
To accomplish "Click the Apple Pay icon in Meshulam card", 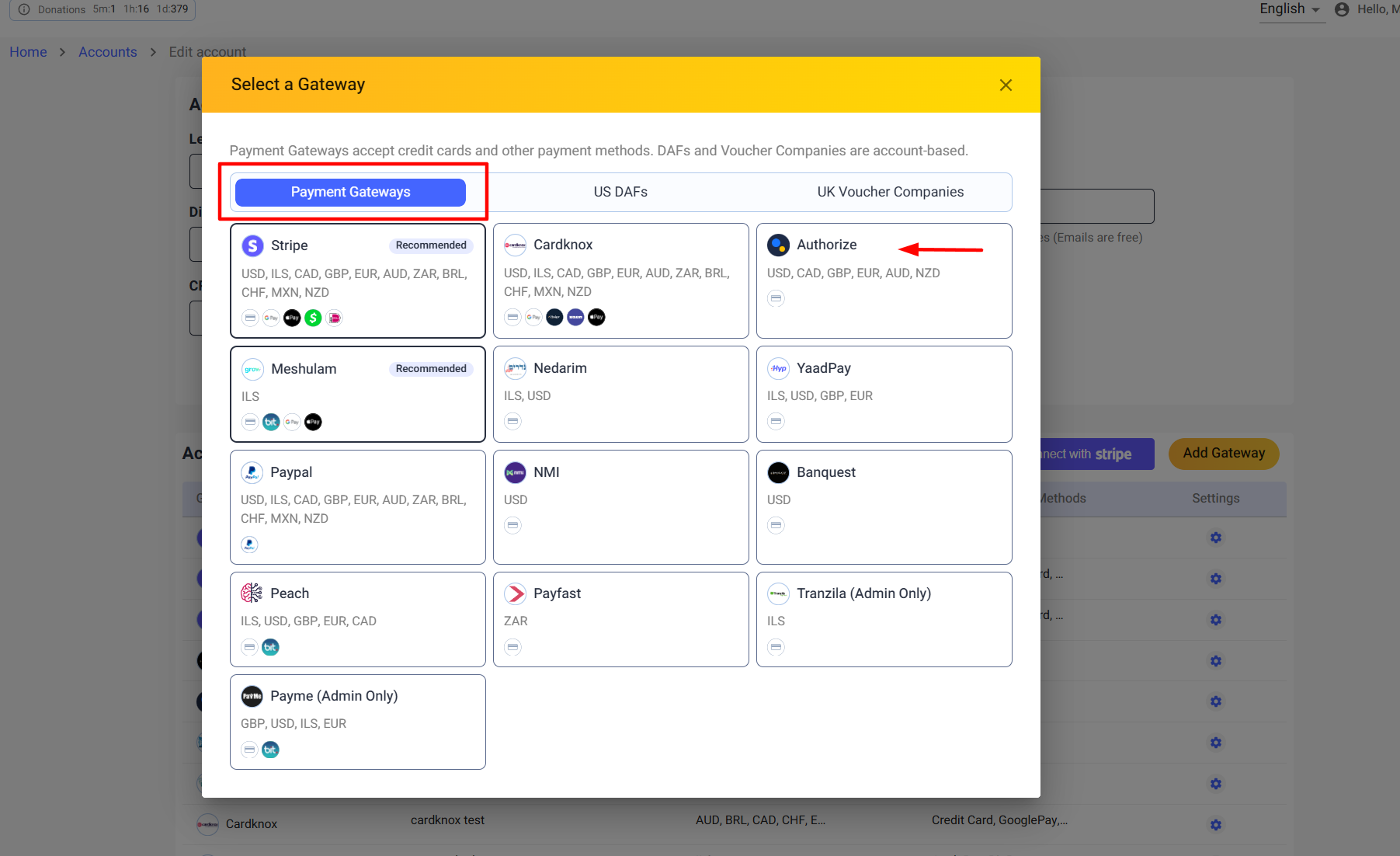I will point(313,422).
